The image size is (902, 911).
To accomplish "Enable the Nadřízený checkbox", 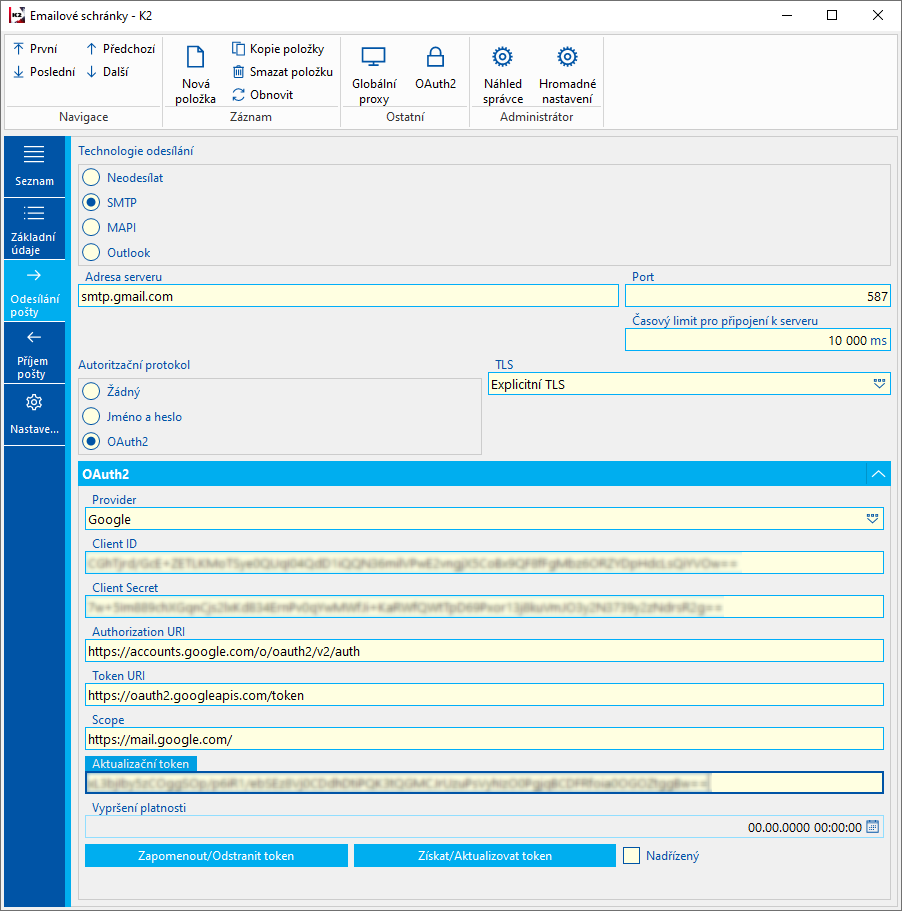I will click(631, 856).
